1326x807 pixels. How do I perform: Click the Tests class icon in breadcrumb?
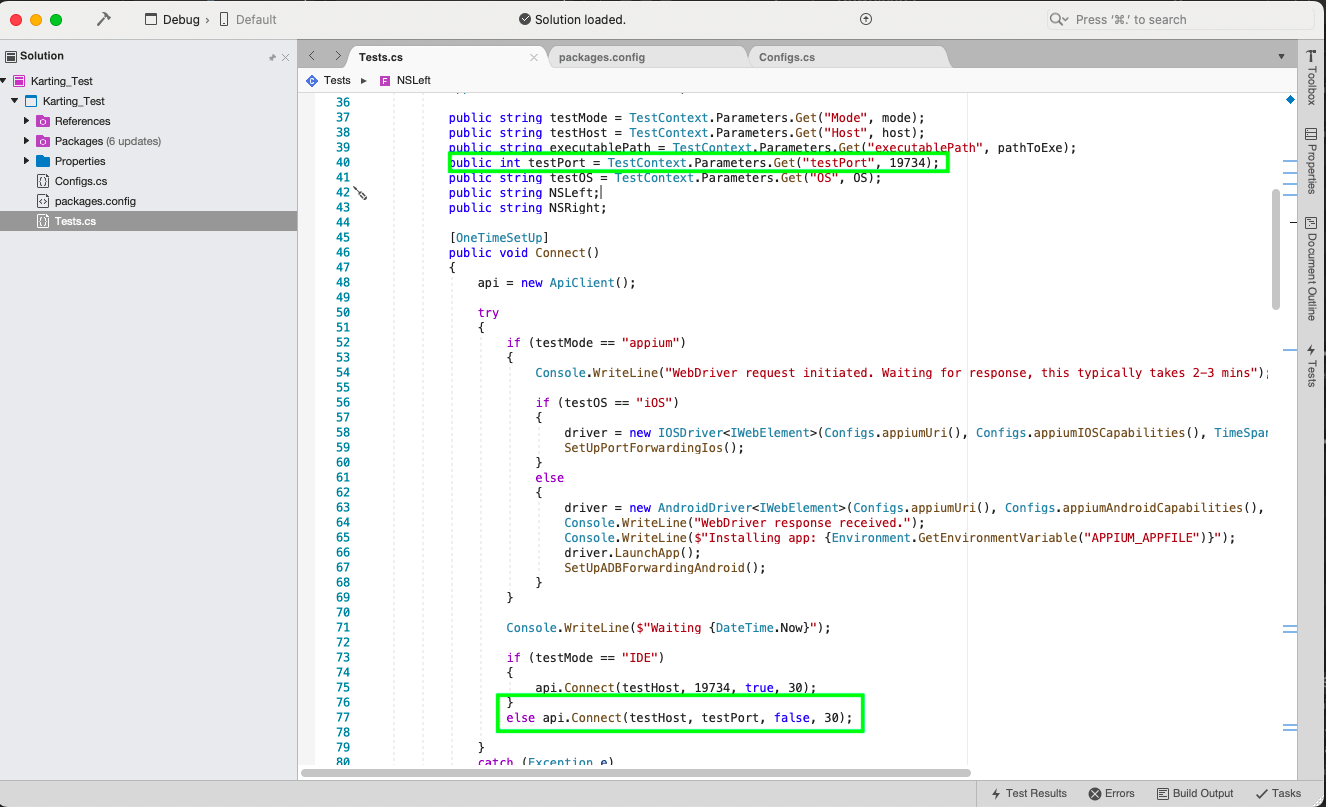[x=312, y=80]
